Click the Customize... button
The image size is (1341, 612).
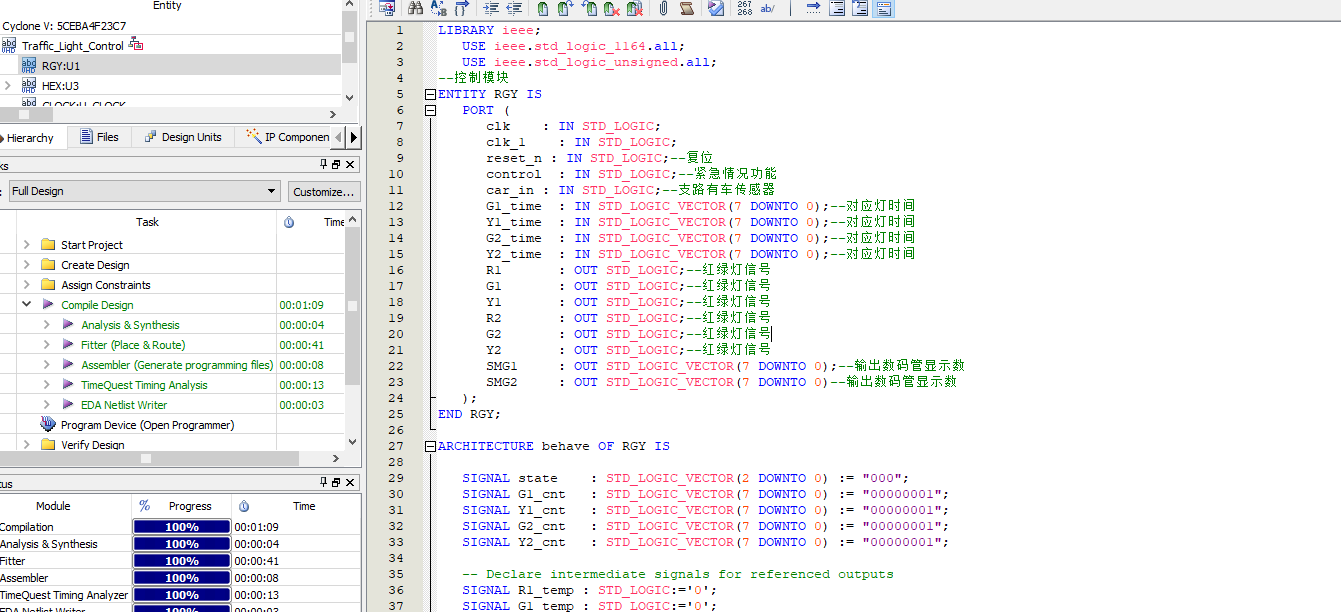click(323, 191)
